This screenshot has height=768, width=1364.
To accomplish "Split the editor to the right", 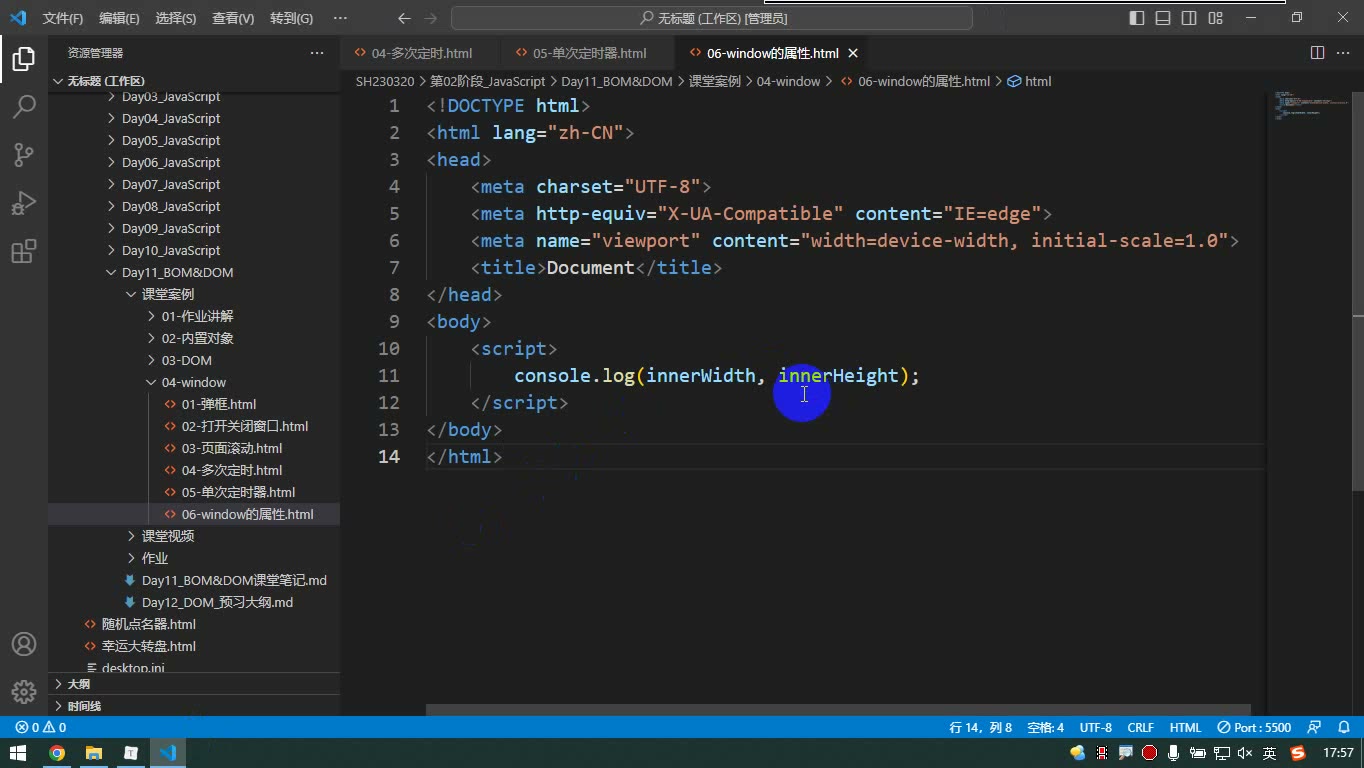I will click(1317, 53).
